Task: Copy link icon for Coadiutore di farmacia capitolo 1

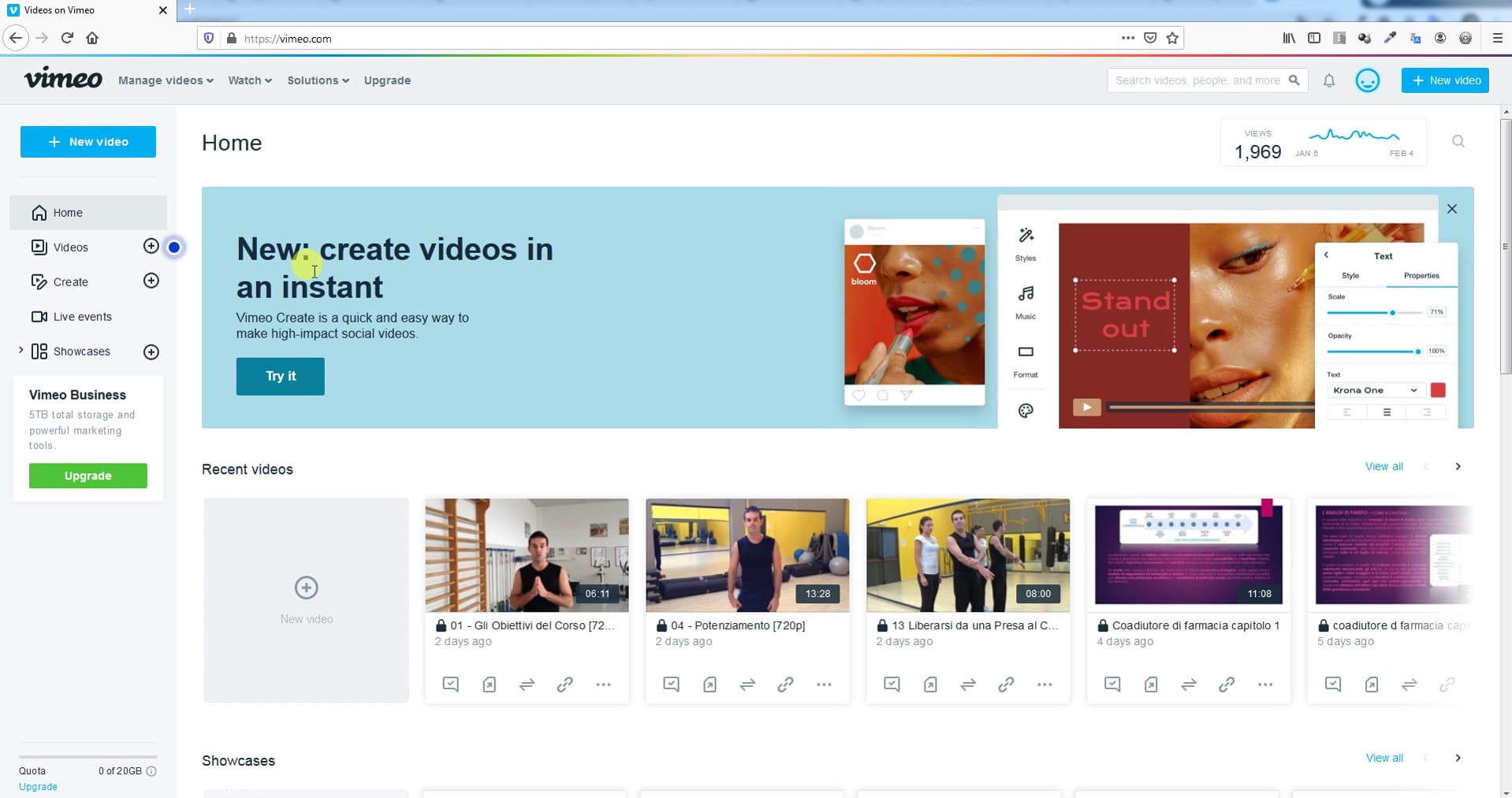Action: pos(1227,684)
